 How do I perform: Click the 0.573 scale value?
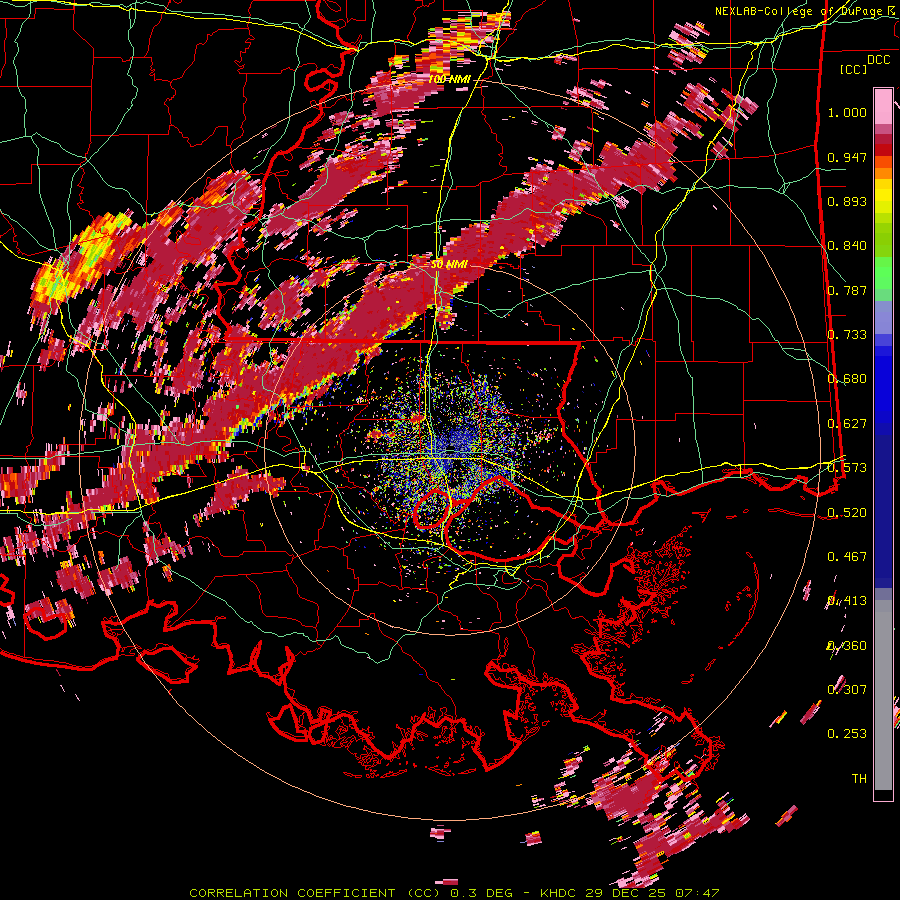847,468
